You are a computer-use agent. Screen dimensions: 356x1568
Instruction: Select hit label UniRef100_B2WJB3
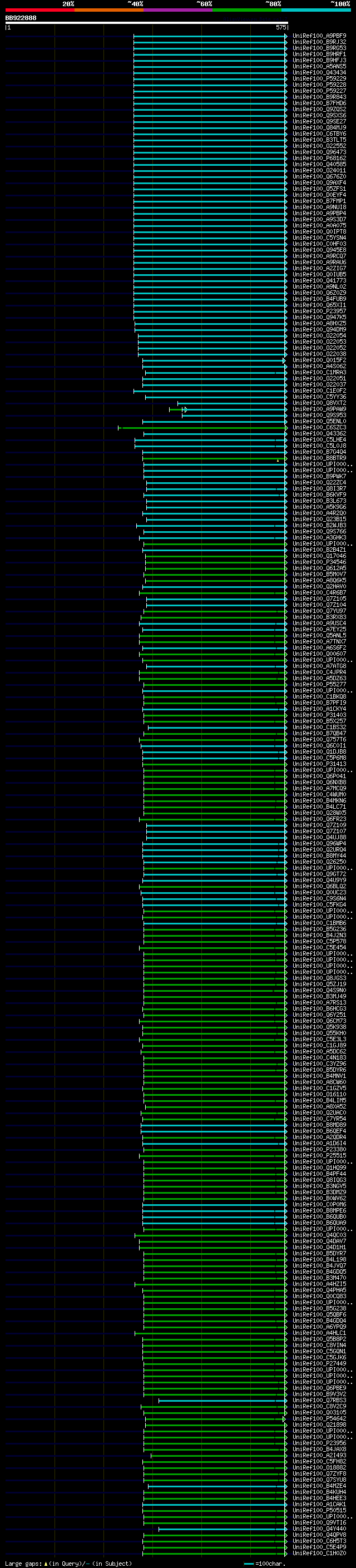coord(319,525)
